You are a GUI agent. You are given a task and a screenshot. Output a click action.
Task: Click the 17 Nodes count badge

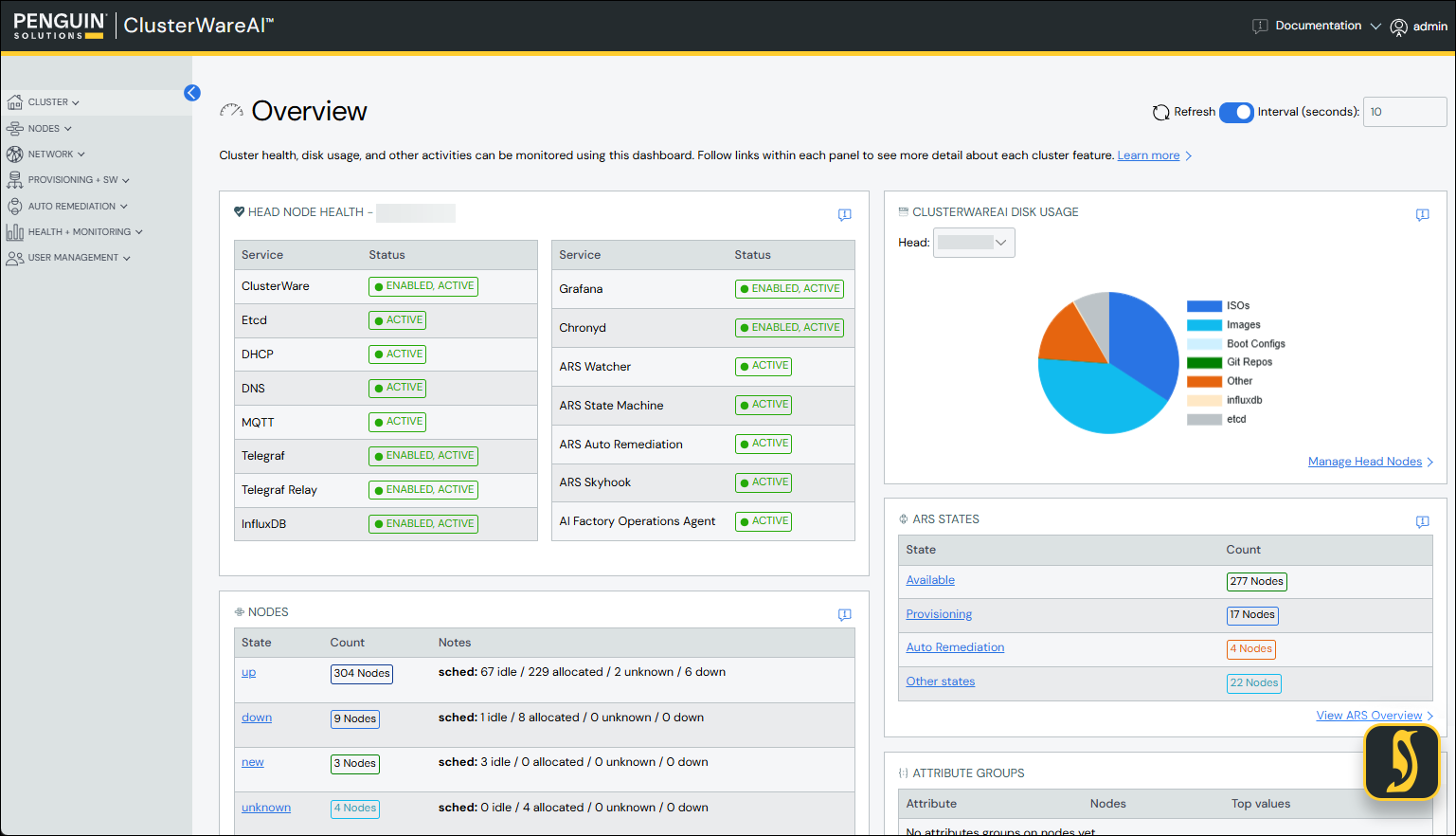(x=1252, y=615)
